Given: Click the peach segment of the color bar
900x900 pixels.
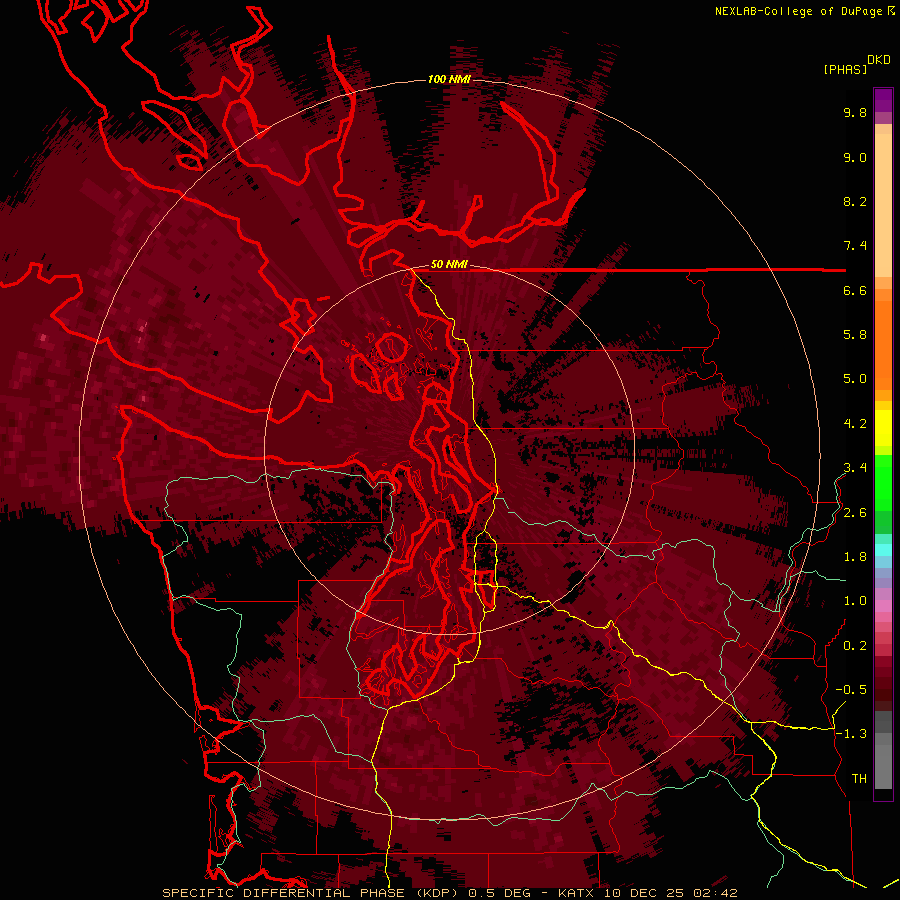Looking at the screenshot, I should click(883, 205).
